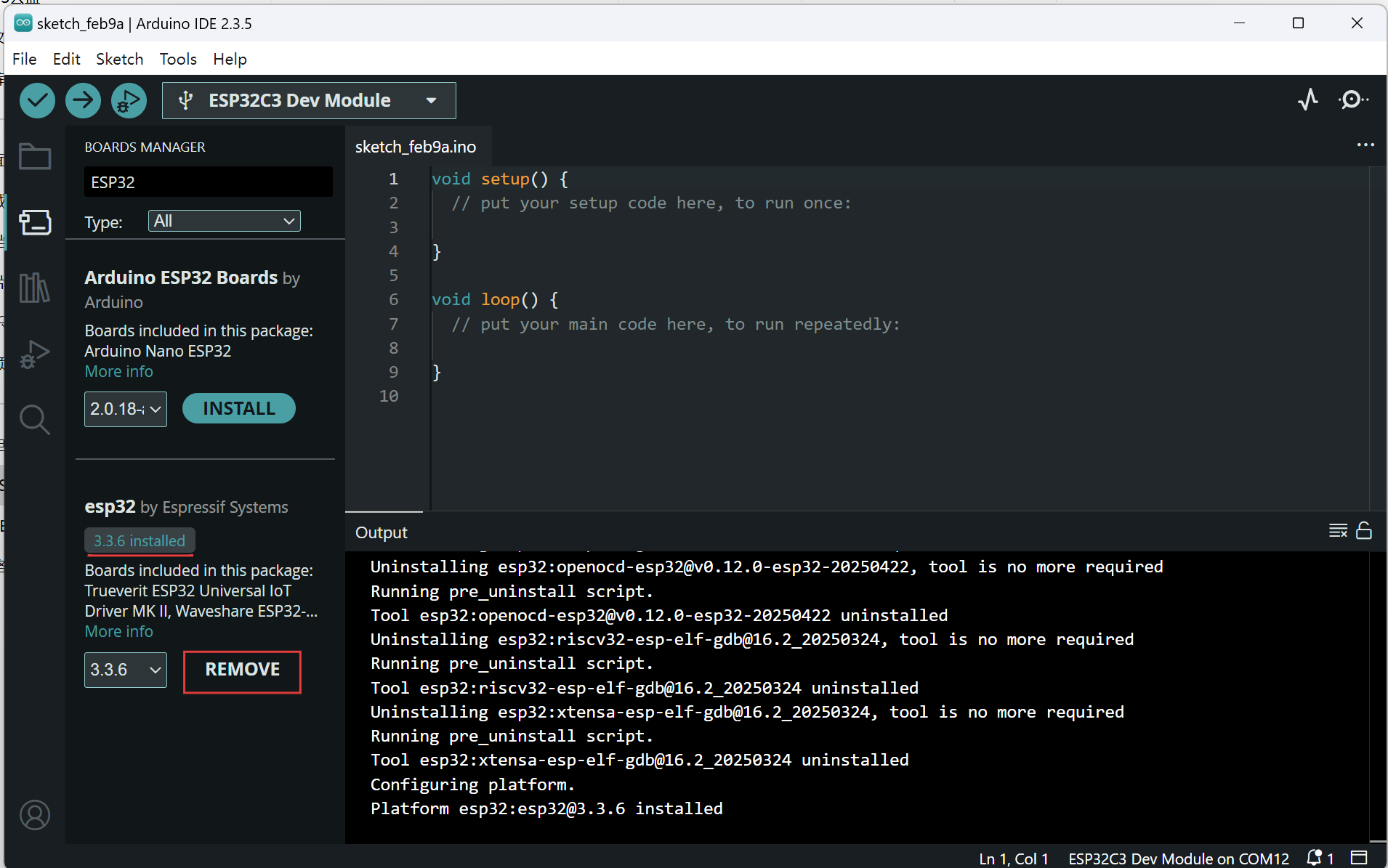The width and height of the screenshot is (1388, 868).
Task: Open the Edit menu
Action: pos(66,59)
